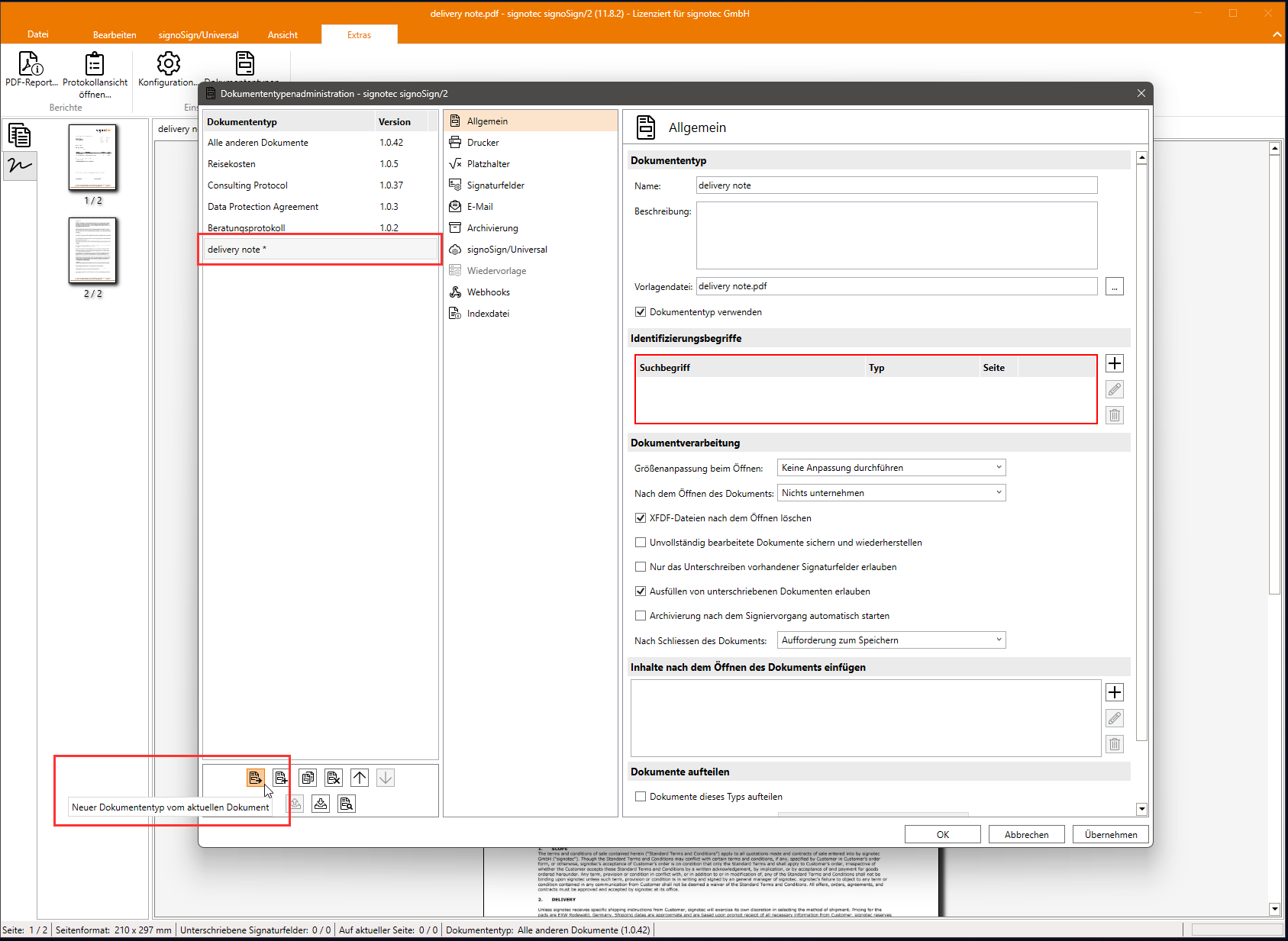Add a new Identifizierungsbegriff with plus icon
The image size is (1288, 941).
pyautogui.click(x=1115, y=363)
